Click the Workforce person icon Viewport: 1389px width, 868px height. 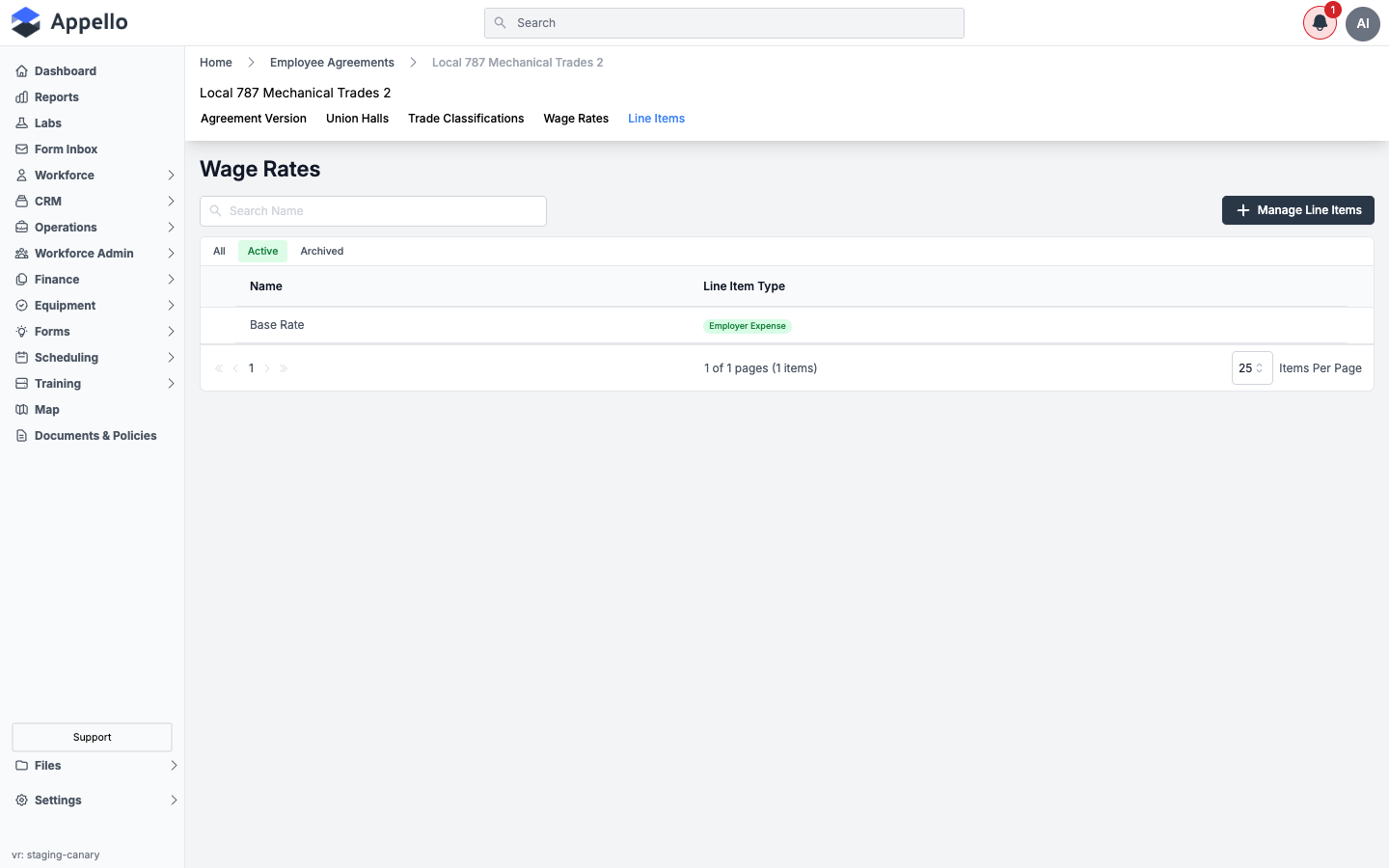pos(21,176)
